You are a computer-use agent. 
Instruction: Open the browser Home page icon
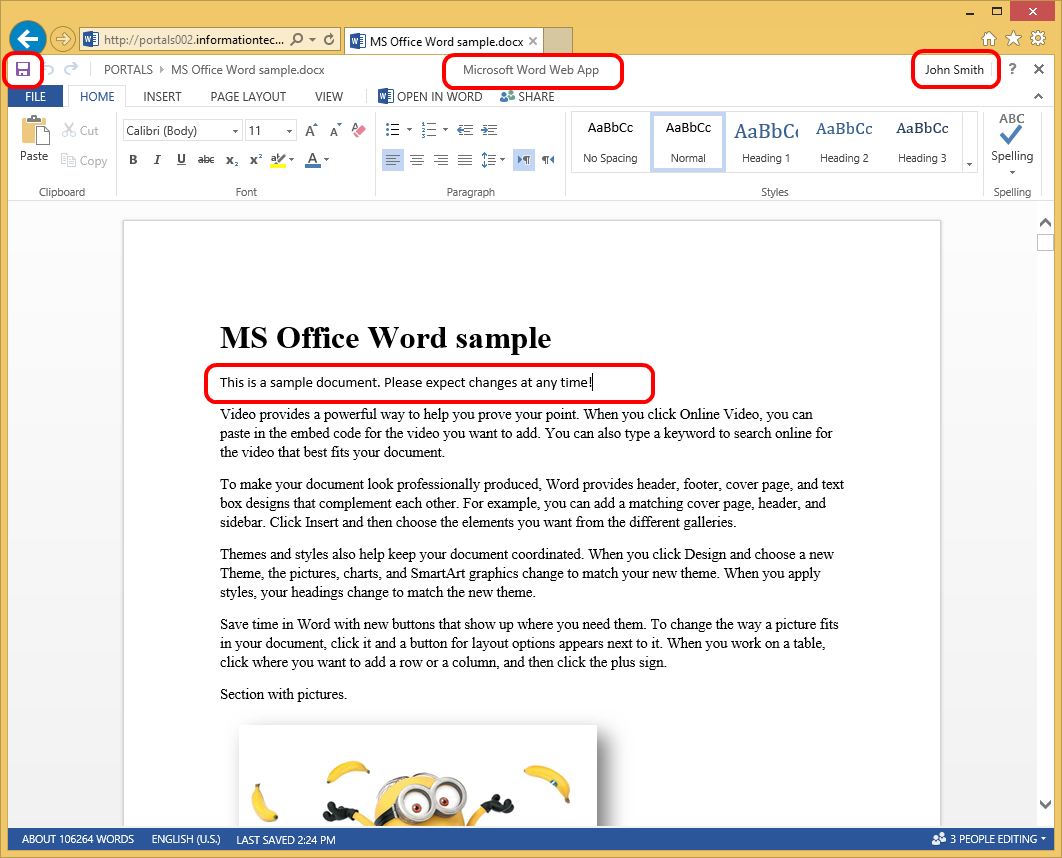pyautogui.click(x=989, y=39)
